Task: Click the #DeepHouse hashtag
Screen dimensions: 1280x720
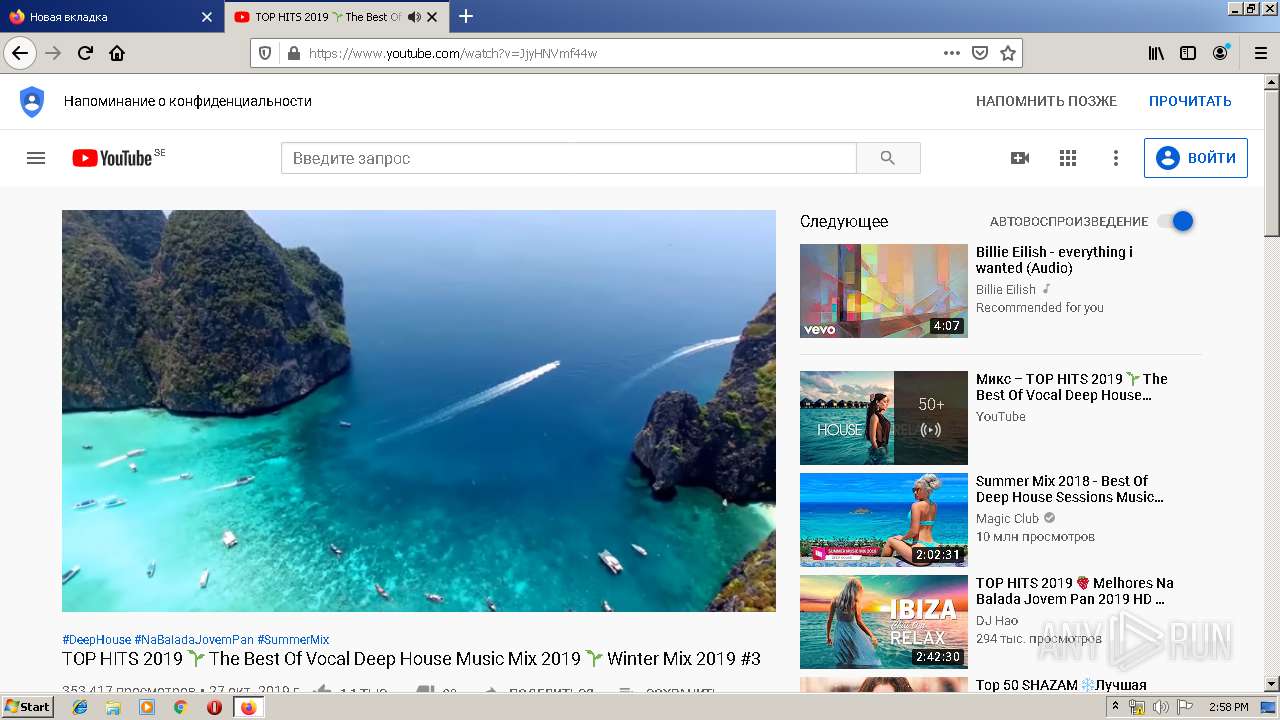Action: coord(96,640)
